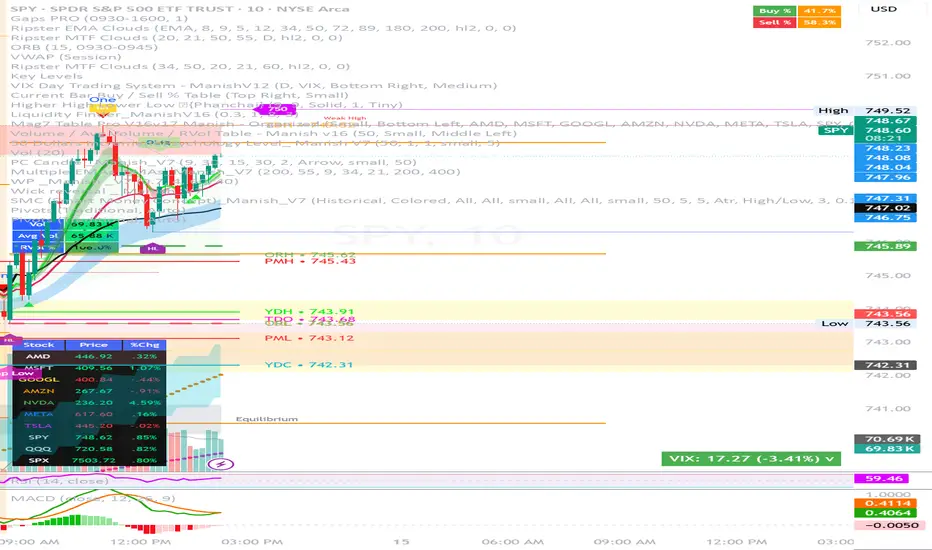Select the ORB (15, 0930-0945) indicator legend
932x550 pixels.
tap(84, 47)
